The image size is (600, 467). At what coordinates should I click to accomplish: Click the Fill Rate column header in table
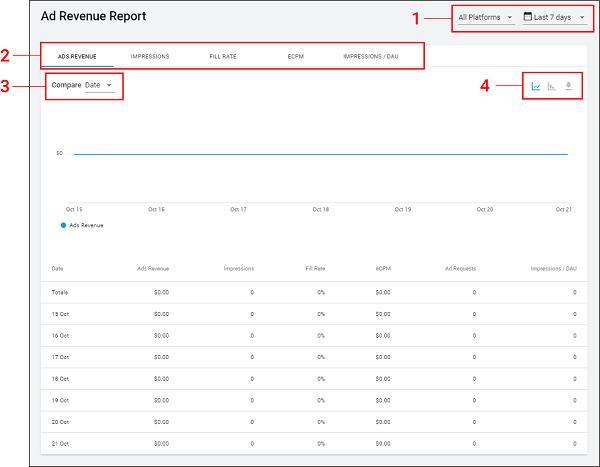315,268
